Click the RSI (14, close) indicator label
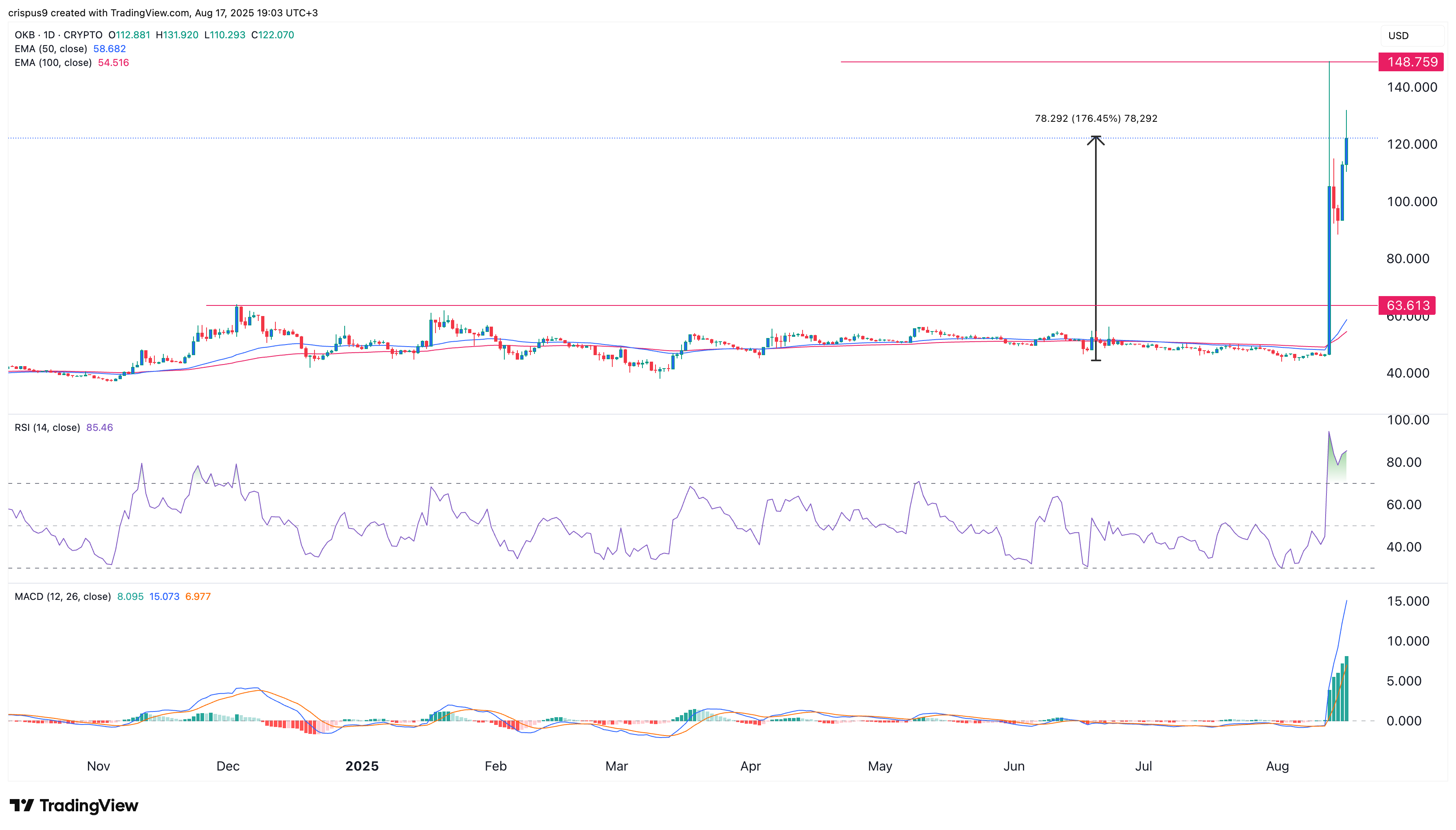 (47, 428)
